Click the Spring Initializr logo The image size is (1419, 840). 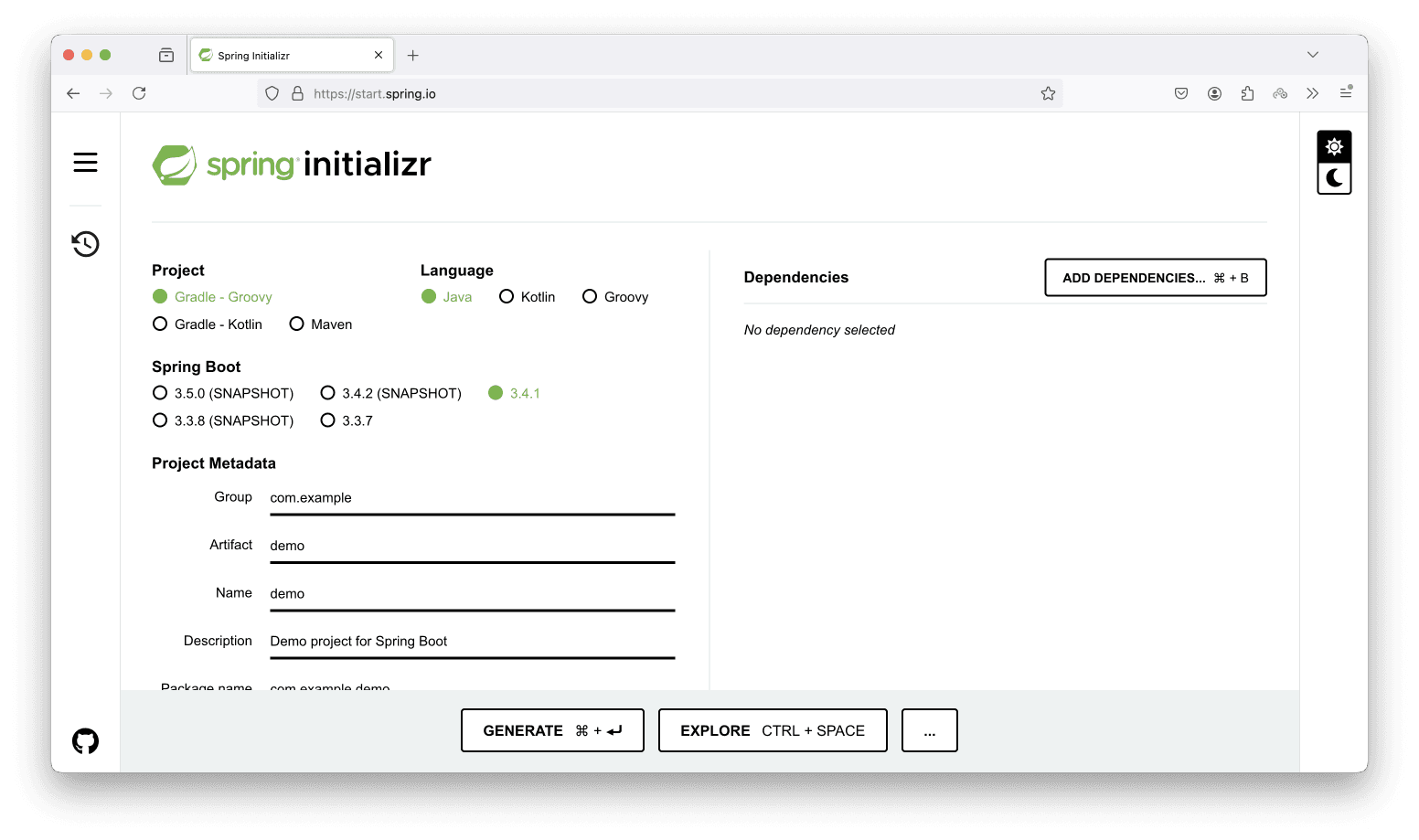coord(292,165)
